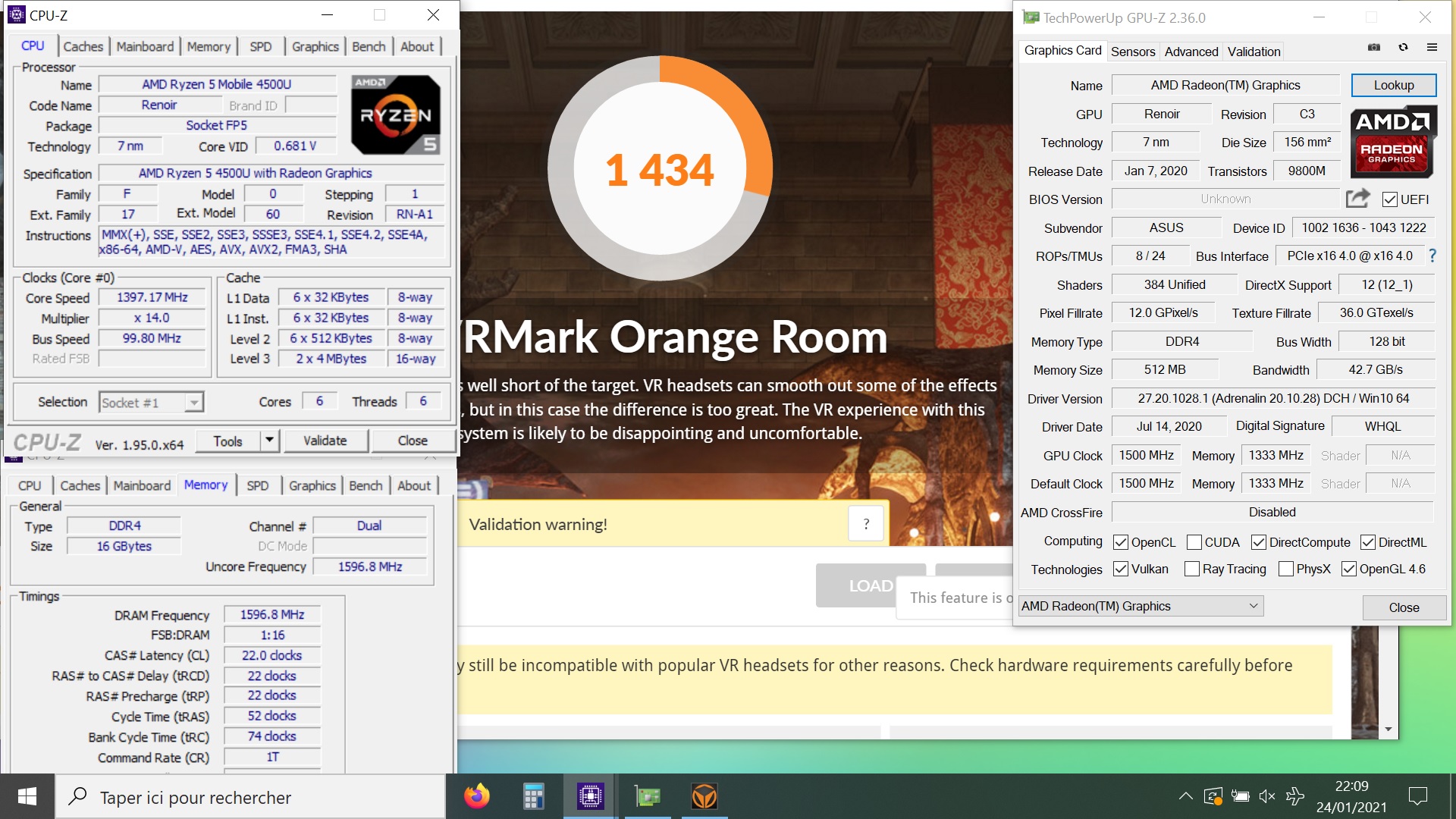The width and height of the screenshot is (1456, 819).
Task: Click the Driver Version field in GPU-Z
Action: tap(1273, 398)
